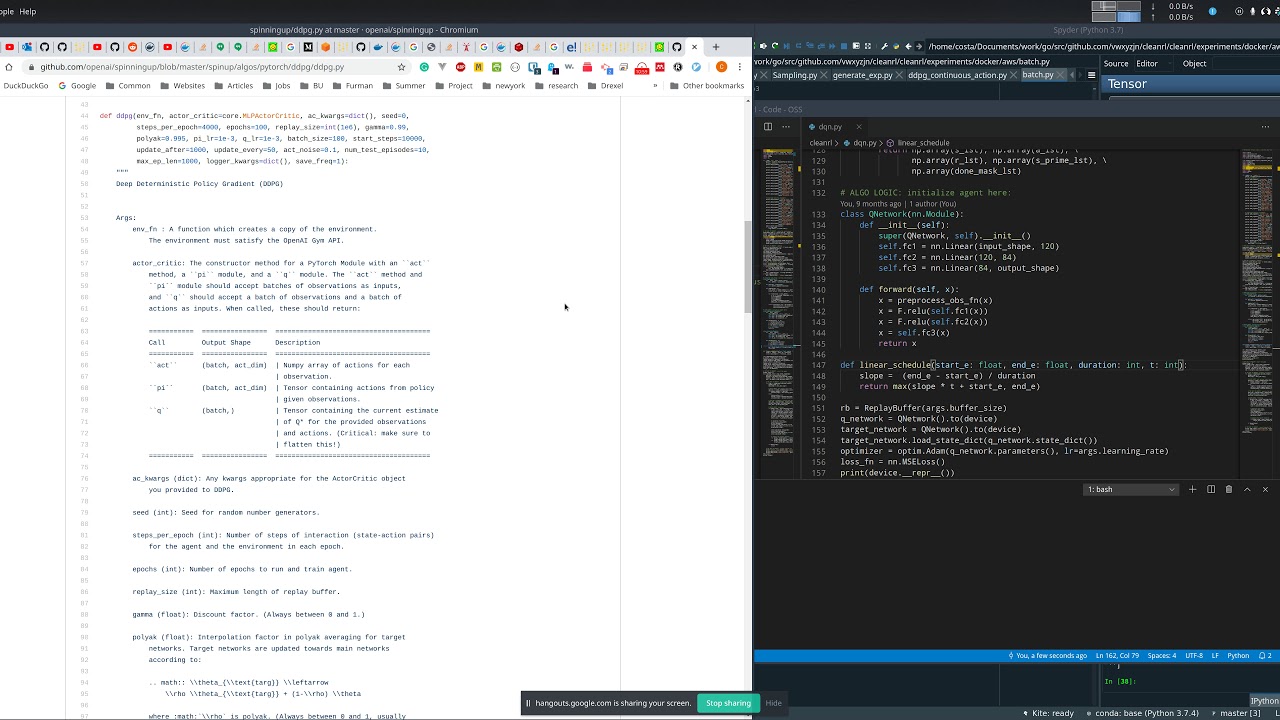Open the Research bookmarks folder
Screen dimensions: 1280x720
click(556, 86)
